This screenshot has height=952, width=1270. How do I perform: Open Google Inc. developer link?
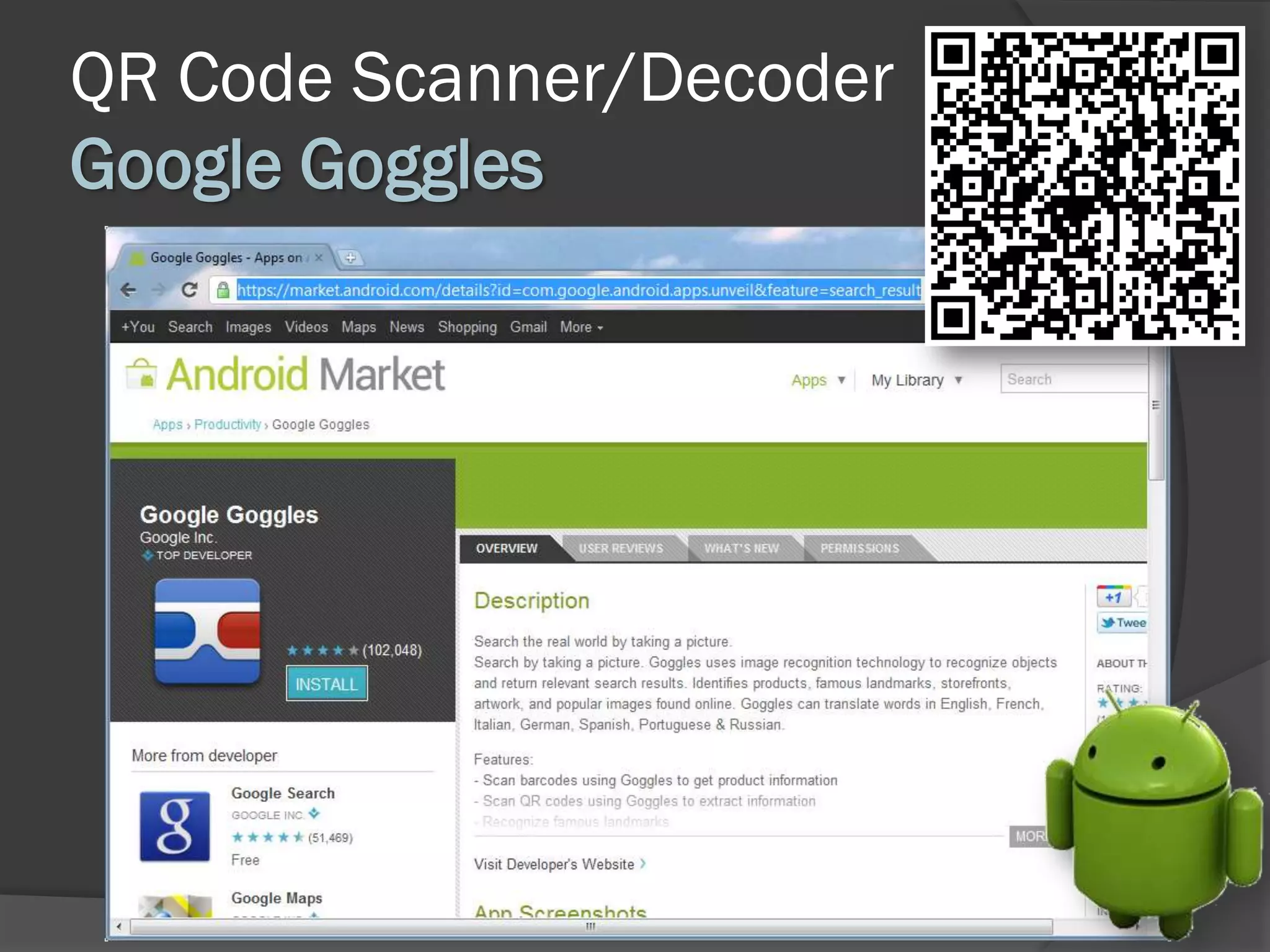click(177, 537)
